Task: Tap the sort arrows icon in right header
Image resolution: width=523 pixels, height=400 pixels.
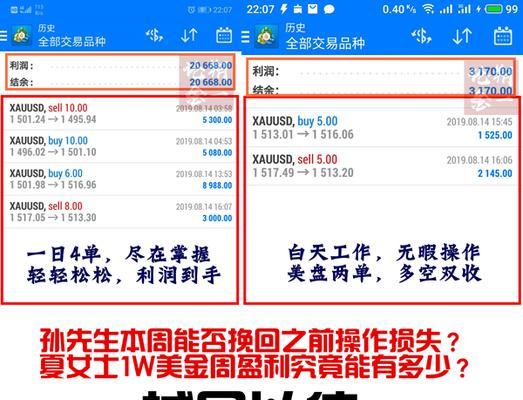Action: point(462,36)
